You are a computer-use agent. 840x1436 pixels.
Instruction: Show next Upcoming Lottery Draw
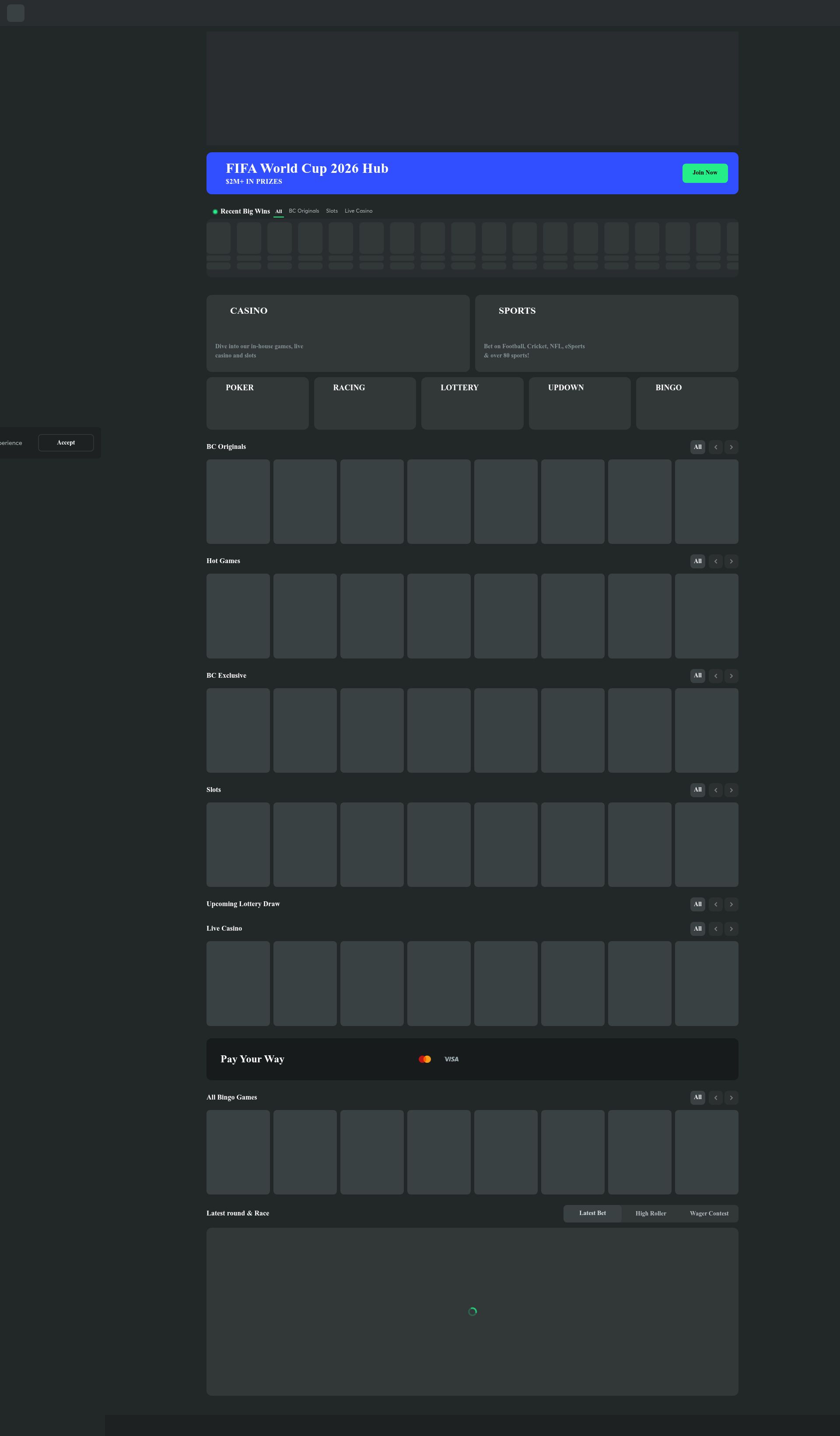(731, 904)
